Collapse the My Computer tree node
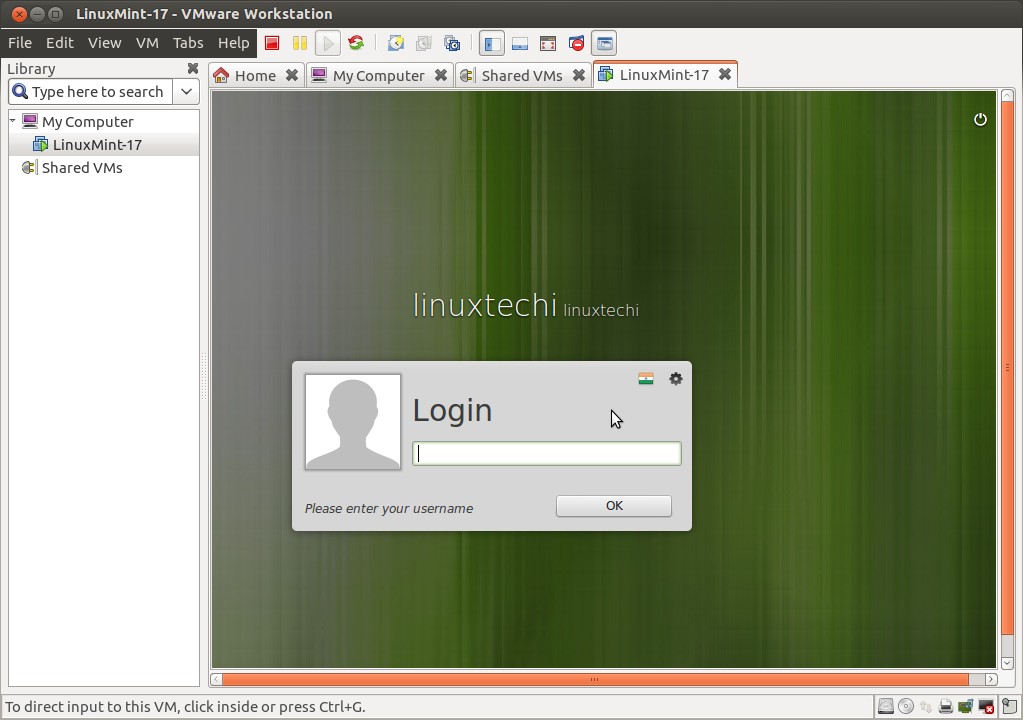This screenshot has width=1023, height=720. 12,121
